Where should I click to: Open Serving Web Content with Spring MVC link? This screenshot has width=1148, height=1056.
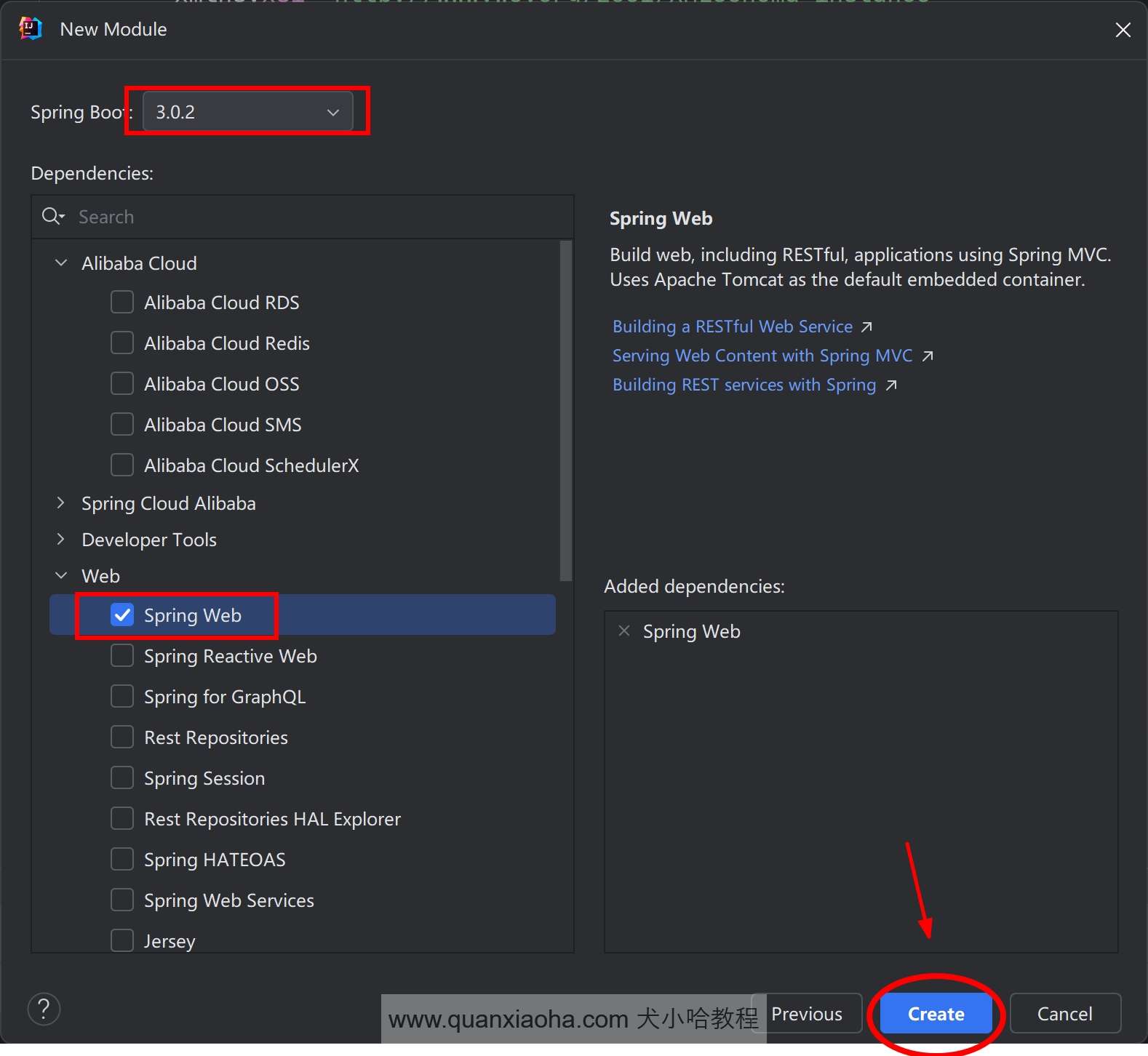click(762, 356)
